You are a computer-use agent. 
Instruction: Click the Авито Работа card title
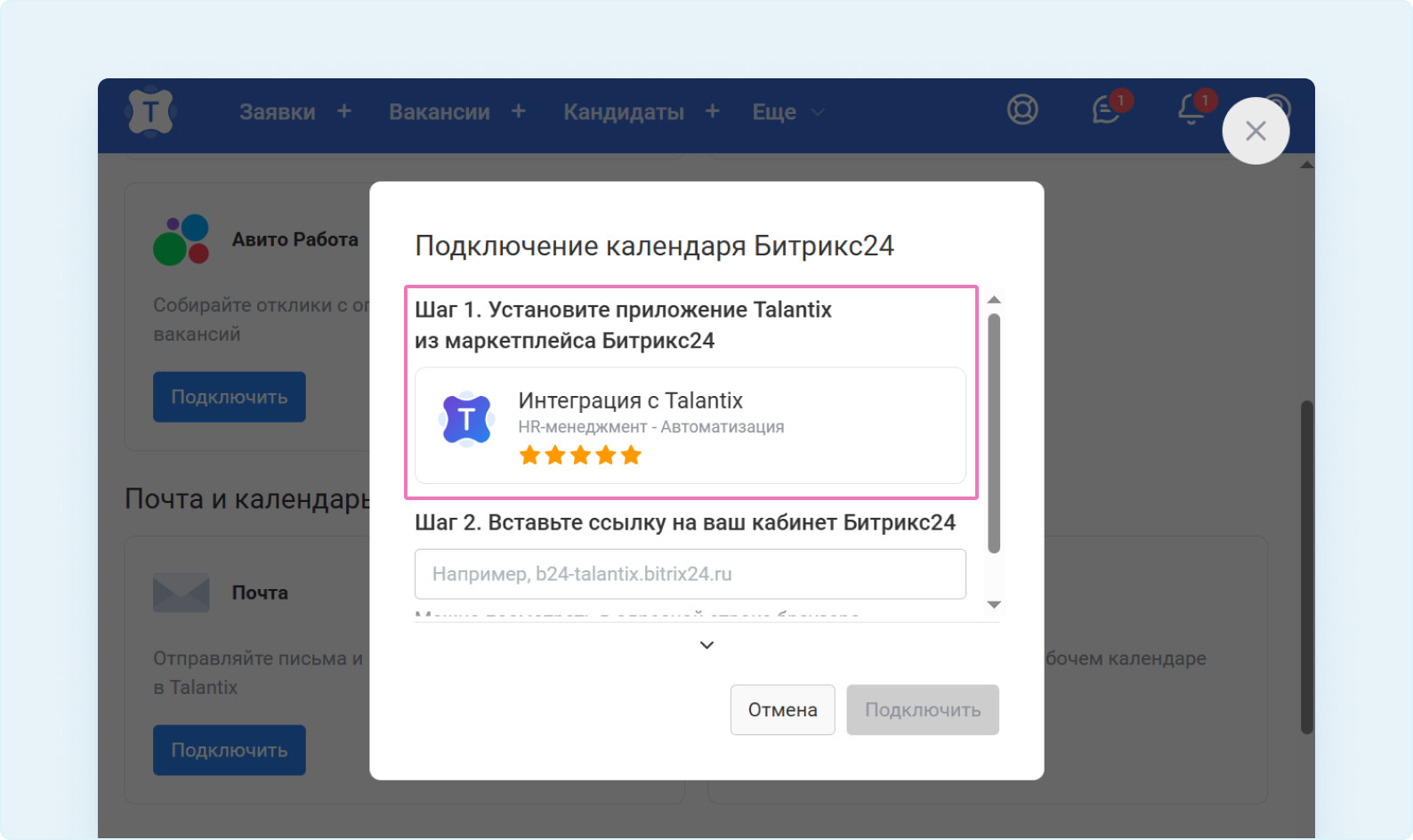(295, 239)
